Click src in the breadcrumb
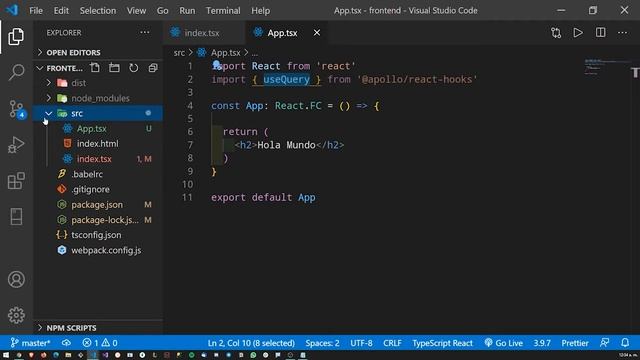Screen dimensions: 640x360 [x=179, y=53]
